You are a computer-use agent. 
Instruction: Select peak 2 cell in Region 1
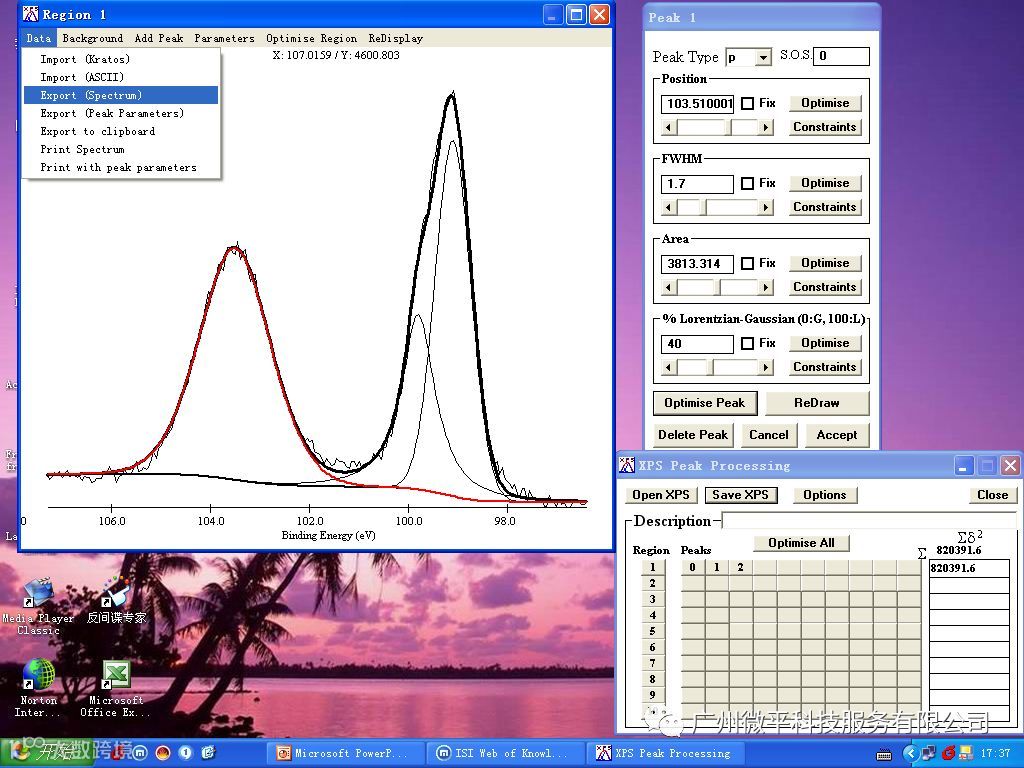click(741, 568)
